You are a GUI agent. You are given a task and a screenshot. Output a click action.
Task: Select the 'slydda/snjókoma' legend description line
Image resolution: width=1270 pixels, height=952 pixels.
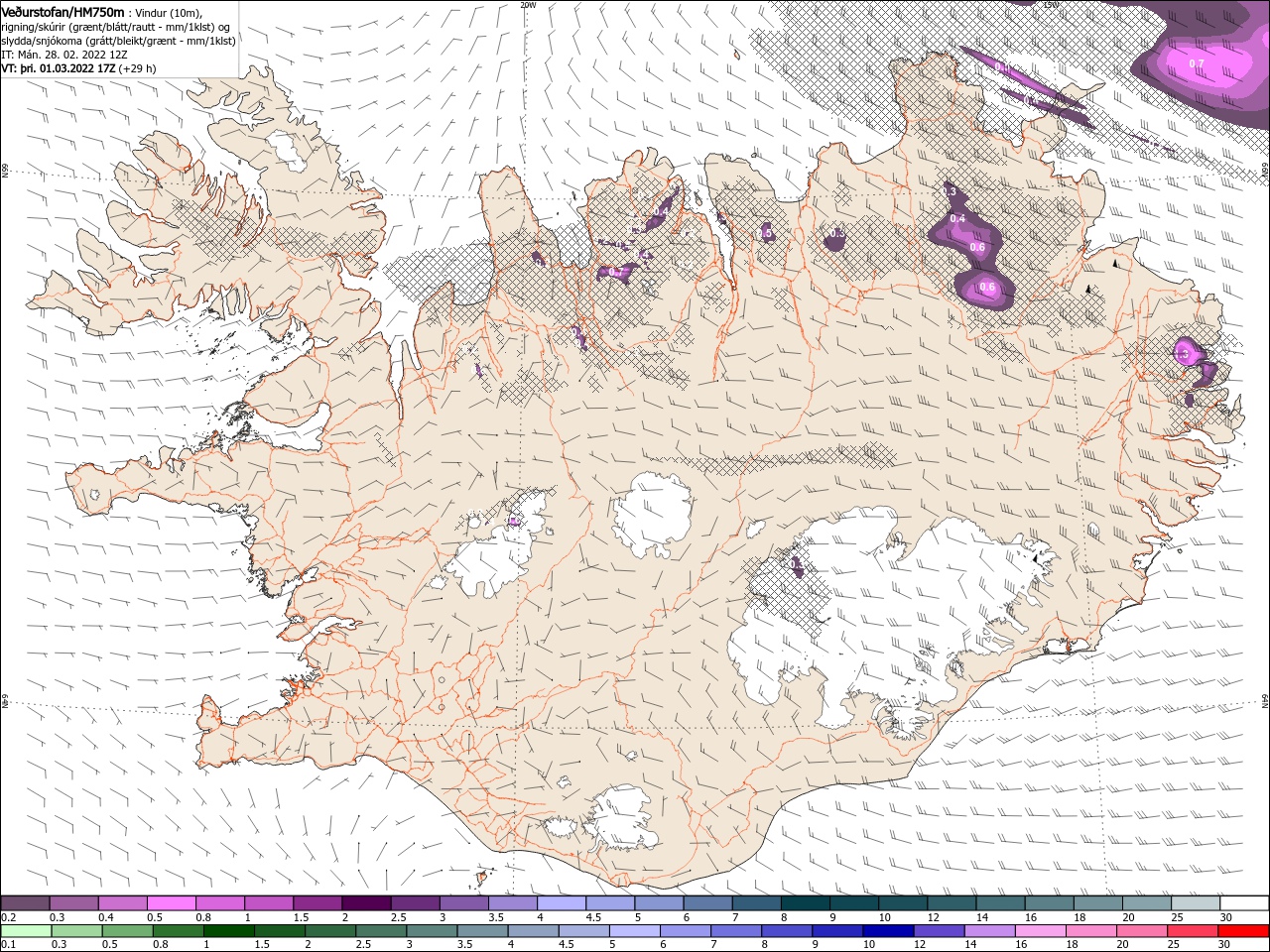118,41
